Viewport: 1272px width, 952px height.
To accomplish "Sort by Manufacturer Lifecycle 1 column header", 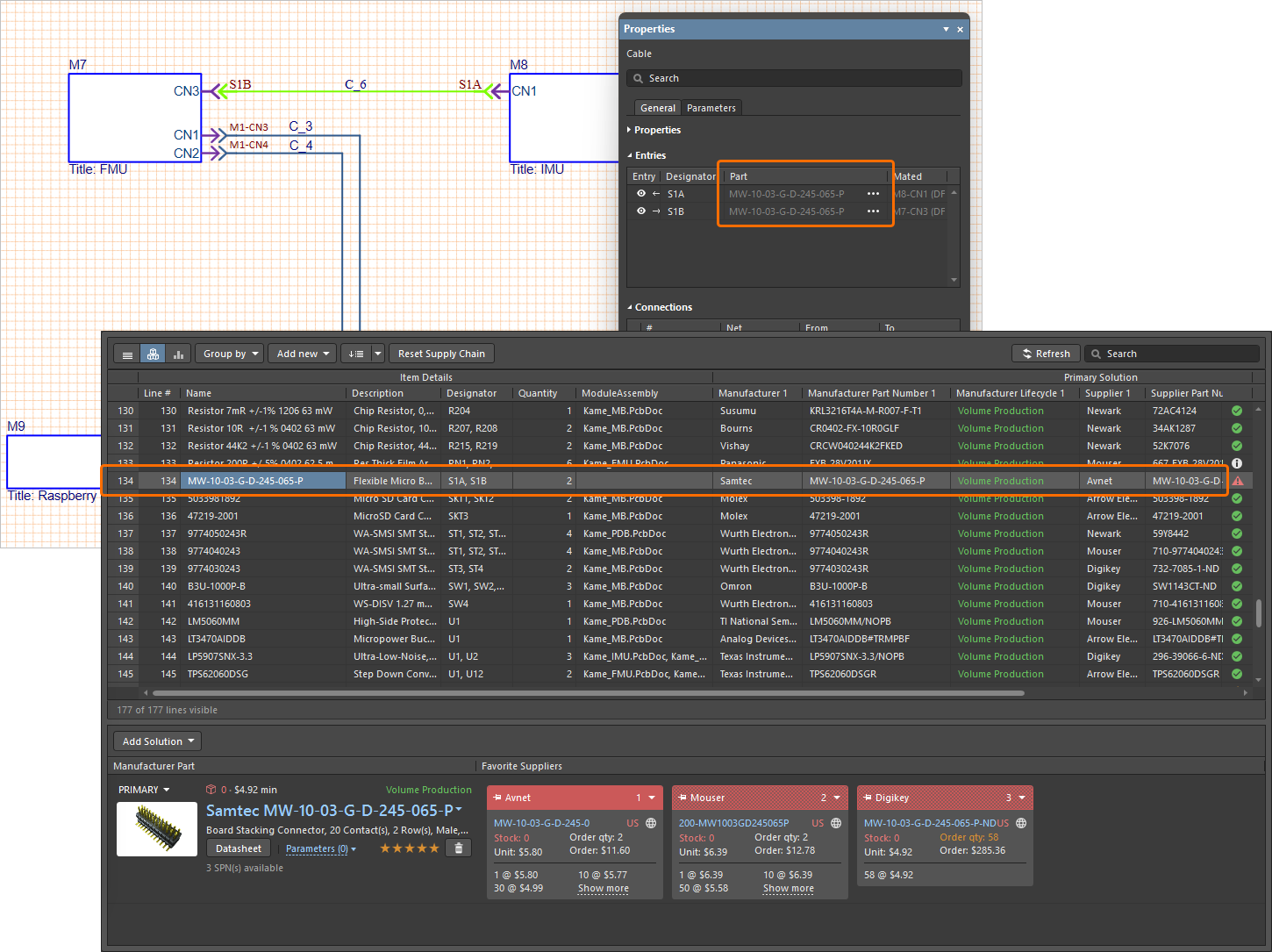I will tap(1013, 393).
